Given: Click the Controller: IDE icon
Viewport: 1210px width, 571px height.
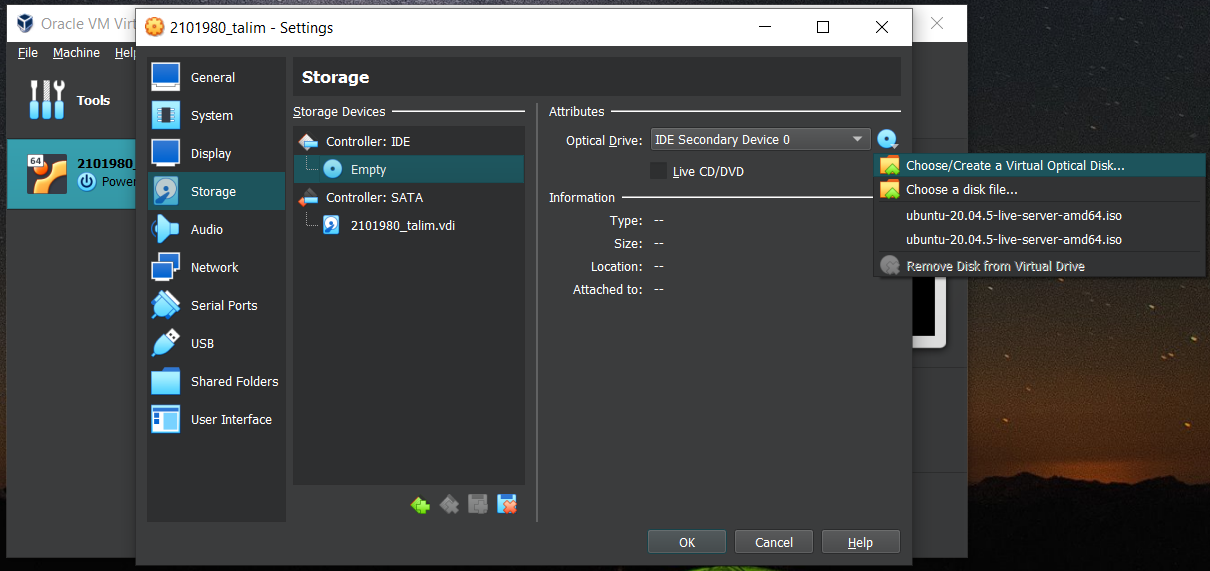Looking at the screenshot, I should (308, 142).
